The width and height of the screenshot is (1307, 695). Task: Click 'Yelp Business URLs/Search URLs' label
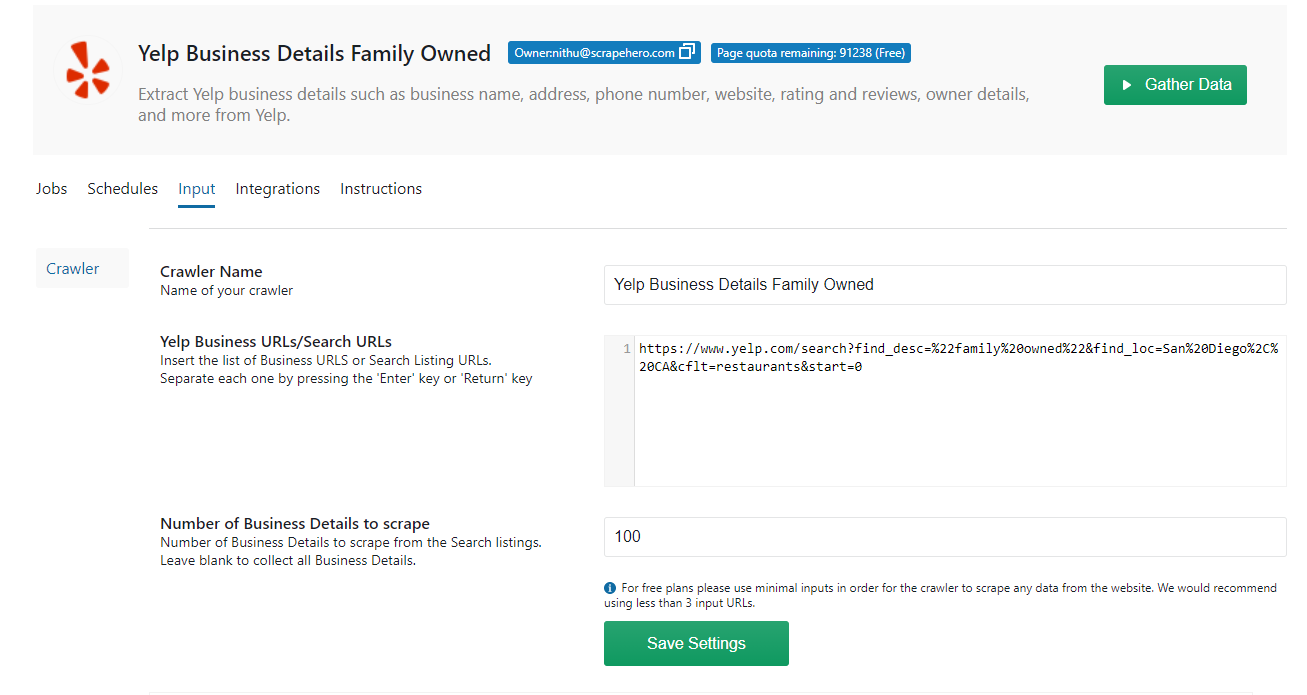pyautogui.click(x=276, y=342)
